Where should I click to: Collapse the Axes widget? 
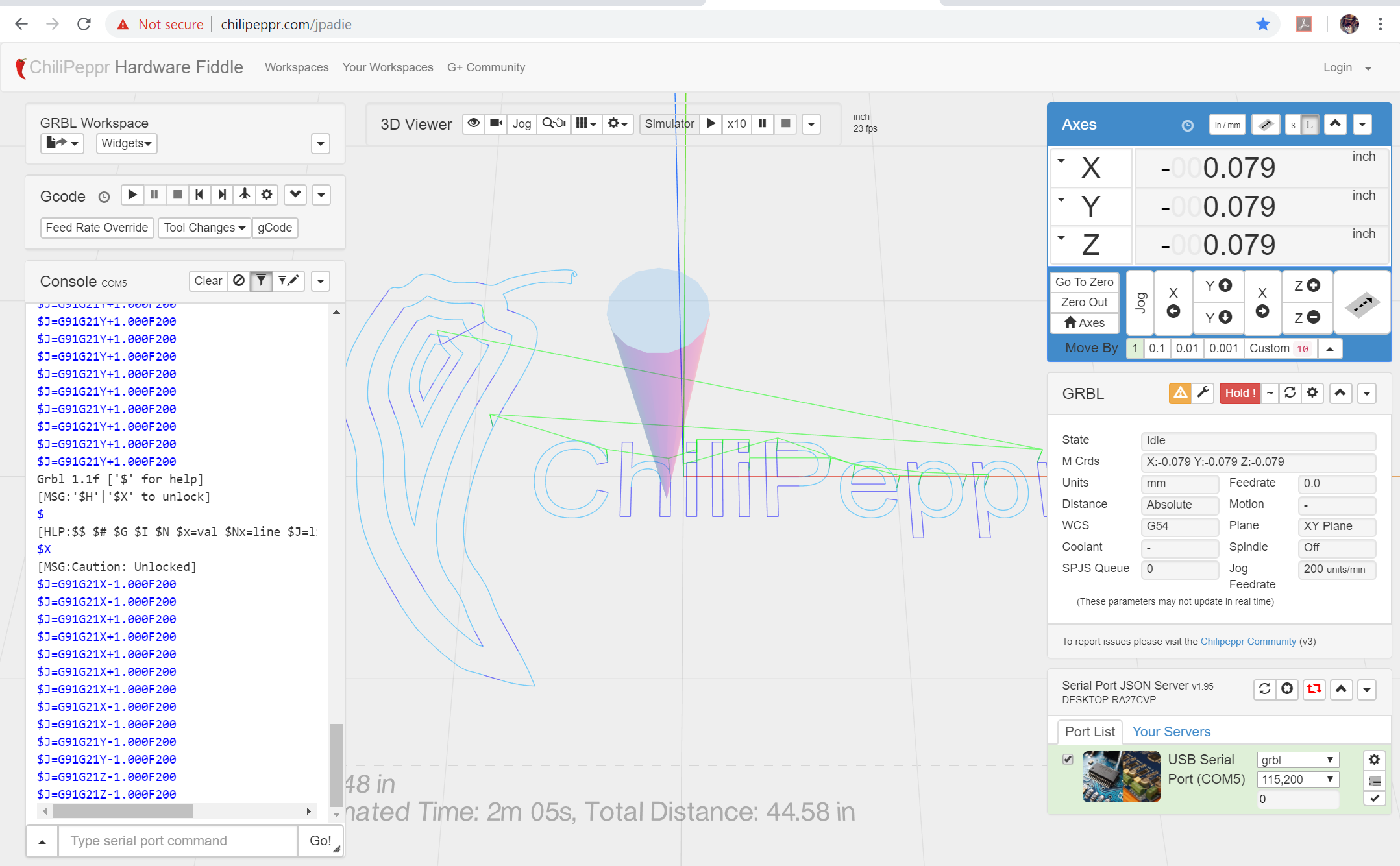click(1335, 124)
